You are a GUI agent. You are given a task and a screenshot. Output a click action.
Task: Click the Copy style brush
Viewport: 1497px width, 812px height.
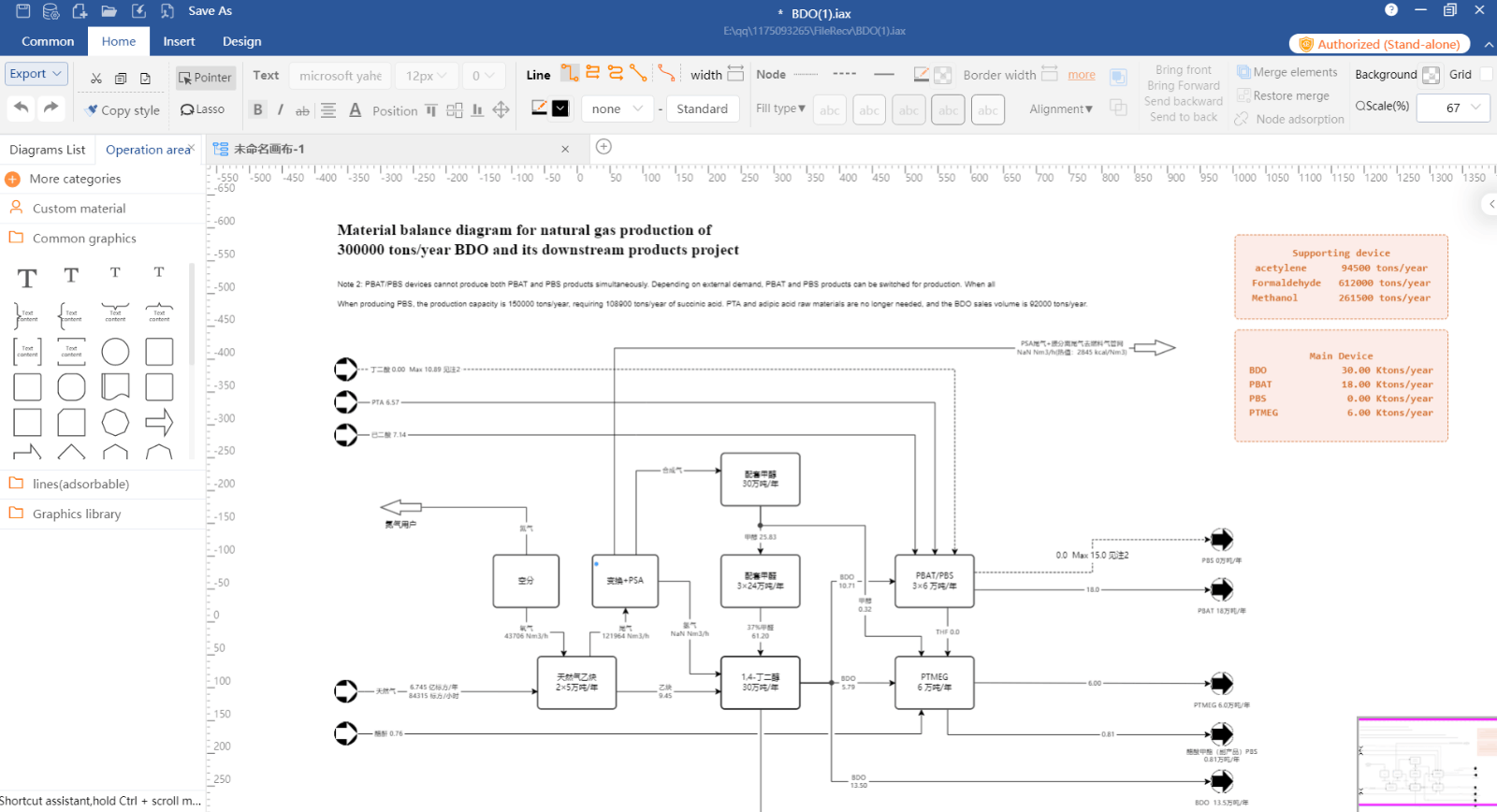click(x=122, y=110)
